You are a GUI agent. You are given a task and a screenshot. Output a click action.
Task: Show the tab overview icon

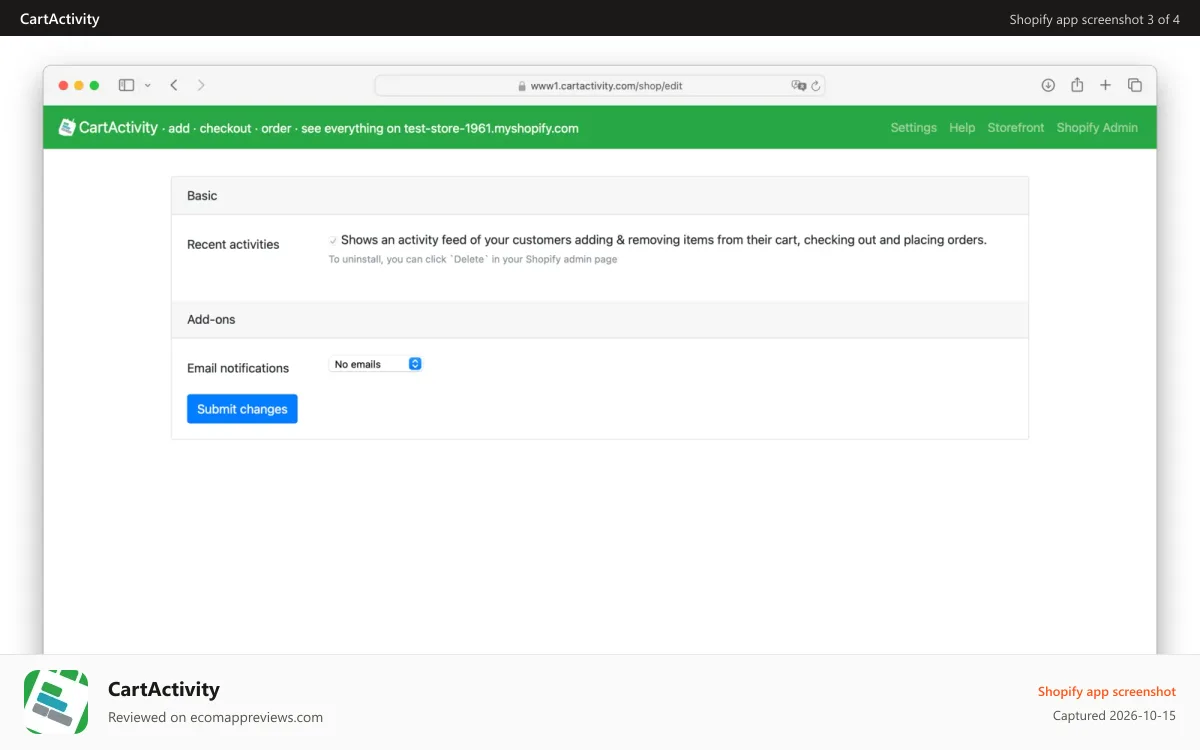[x=1135, y=85]
